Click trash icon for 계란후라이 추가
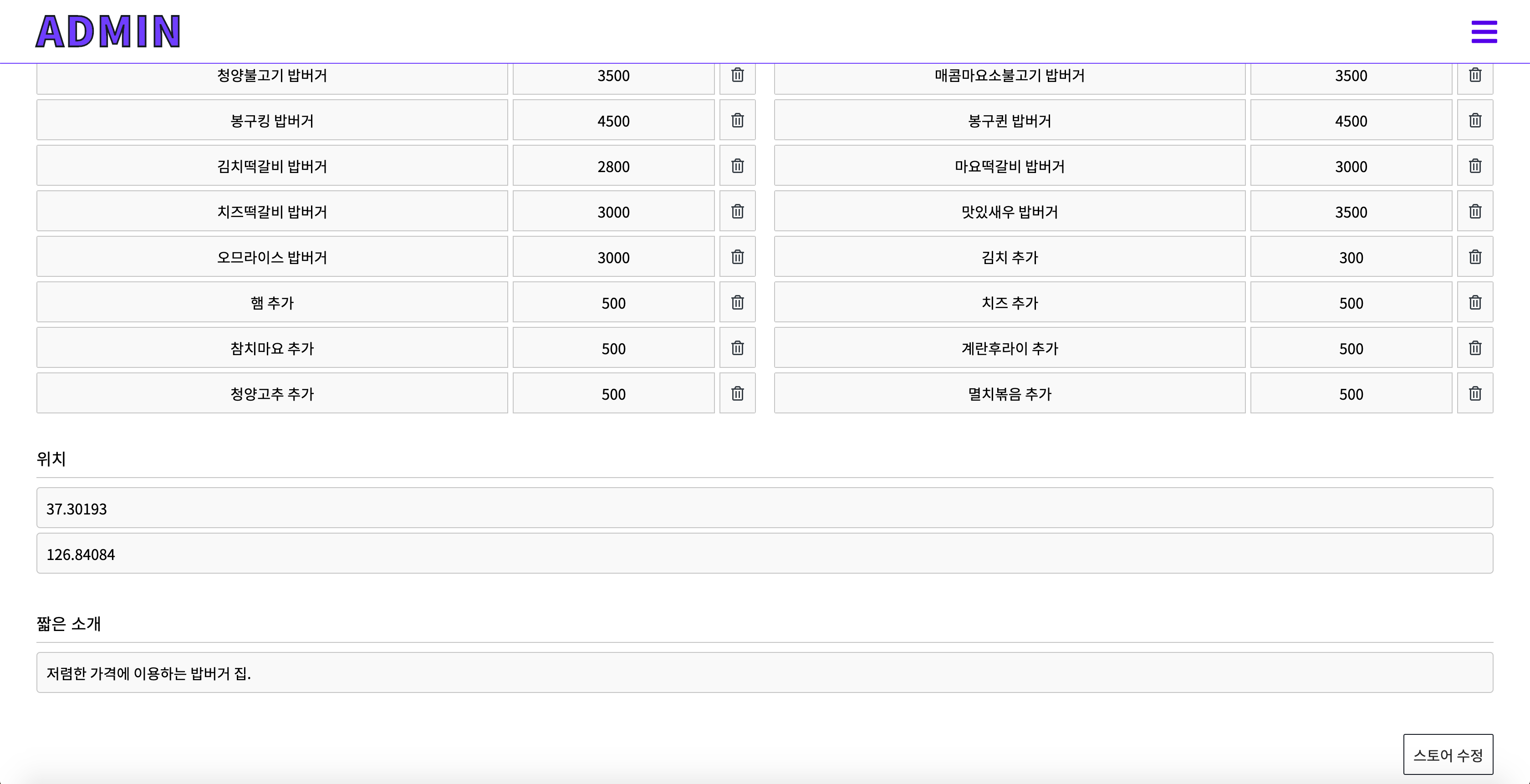 point(1475,348)
